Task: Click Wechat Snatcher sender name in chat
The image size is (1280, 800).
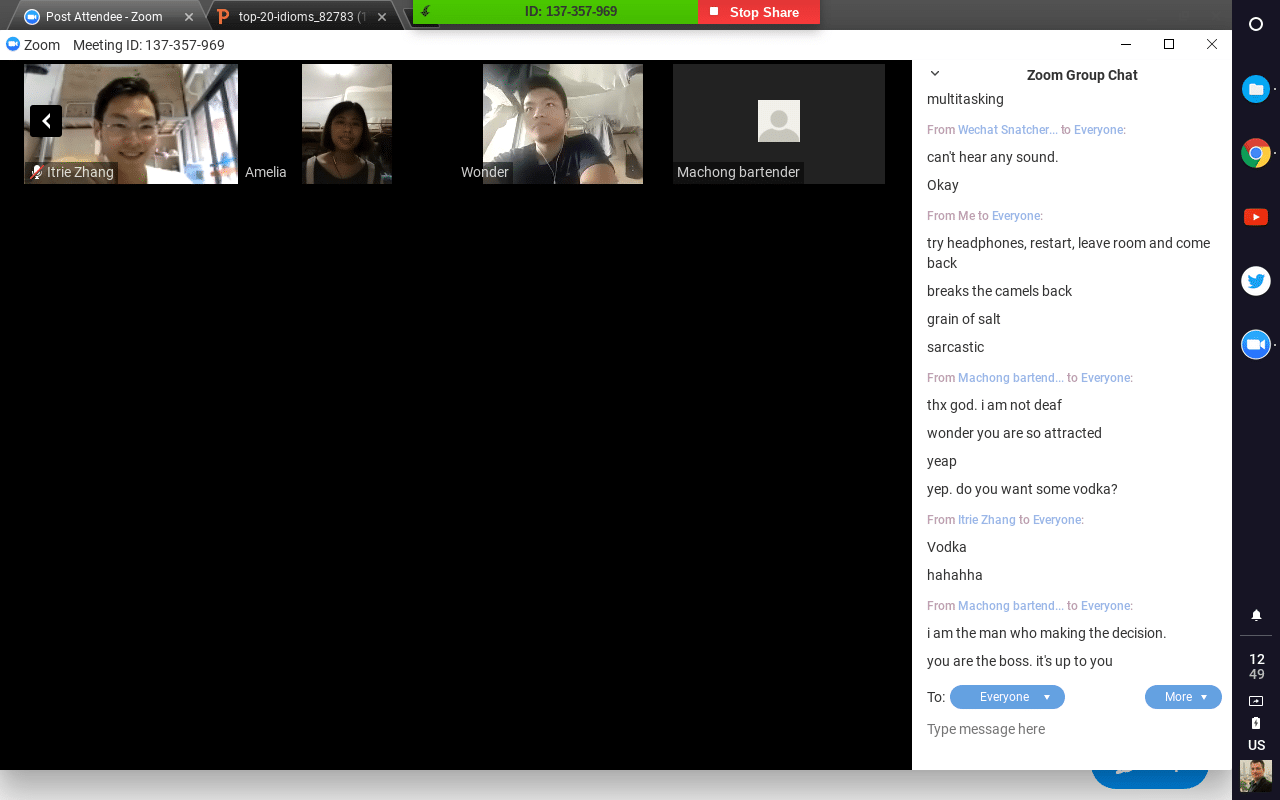Action: coord(1008,130)
